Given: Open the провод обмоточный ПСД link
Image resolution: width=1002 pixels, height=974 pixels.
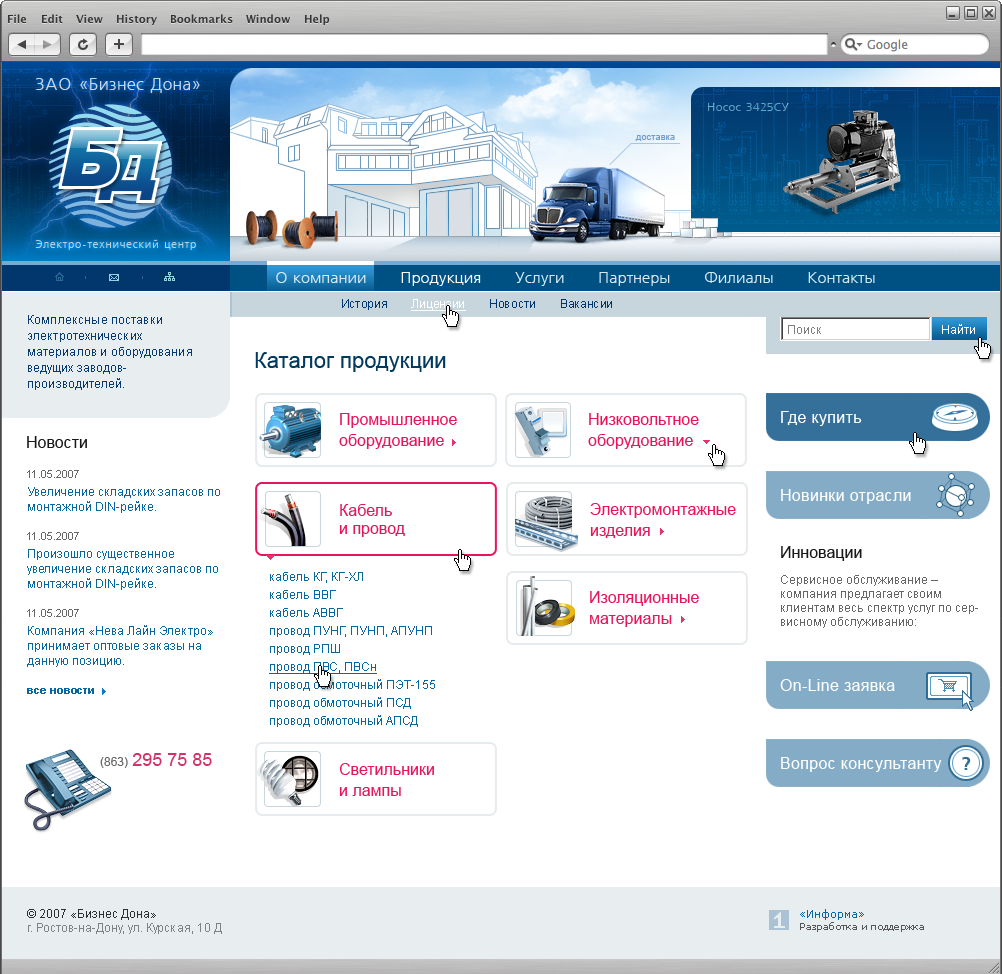Looking at the screenshot, I should click(340, 702).
